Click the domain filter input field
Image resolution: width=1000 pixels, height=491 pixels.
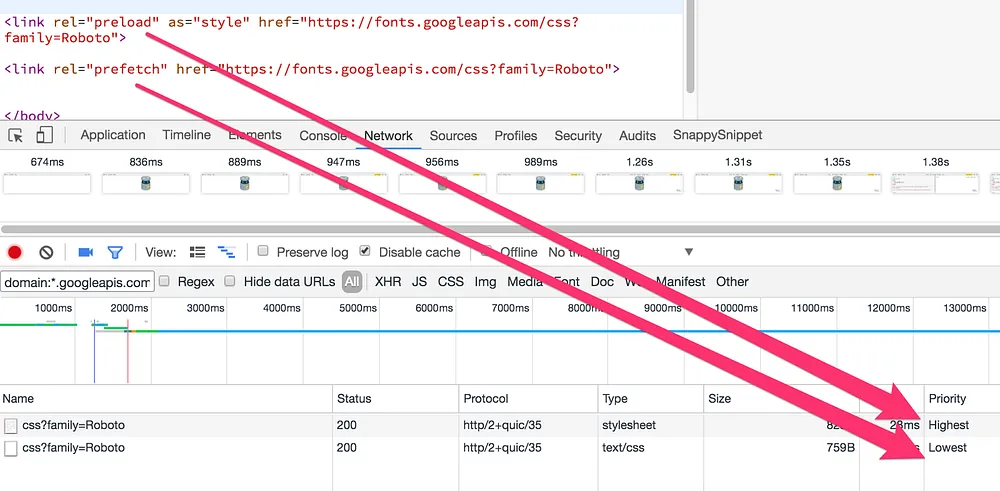tap(77, 282)
